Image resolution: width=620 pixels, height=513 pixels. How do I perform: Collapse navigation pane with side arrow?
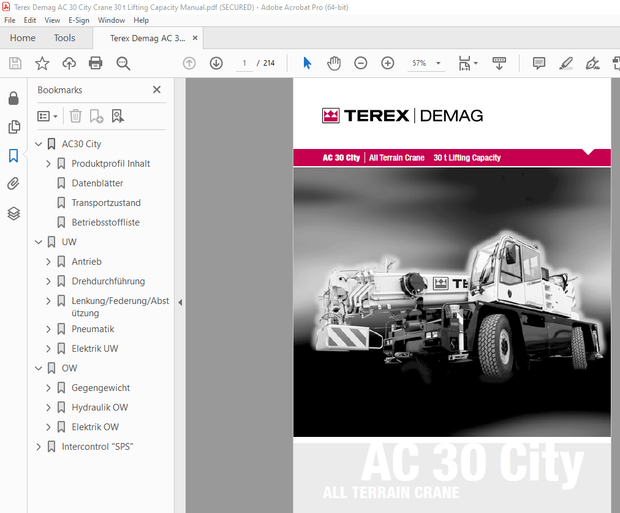pos(180,303)
